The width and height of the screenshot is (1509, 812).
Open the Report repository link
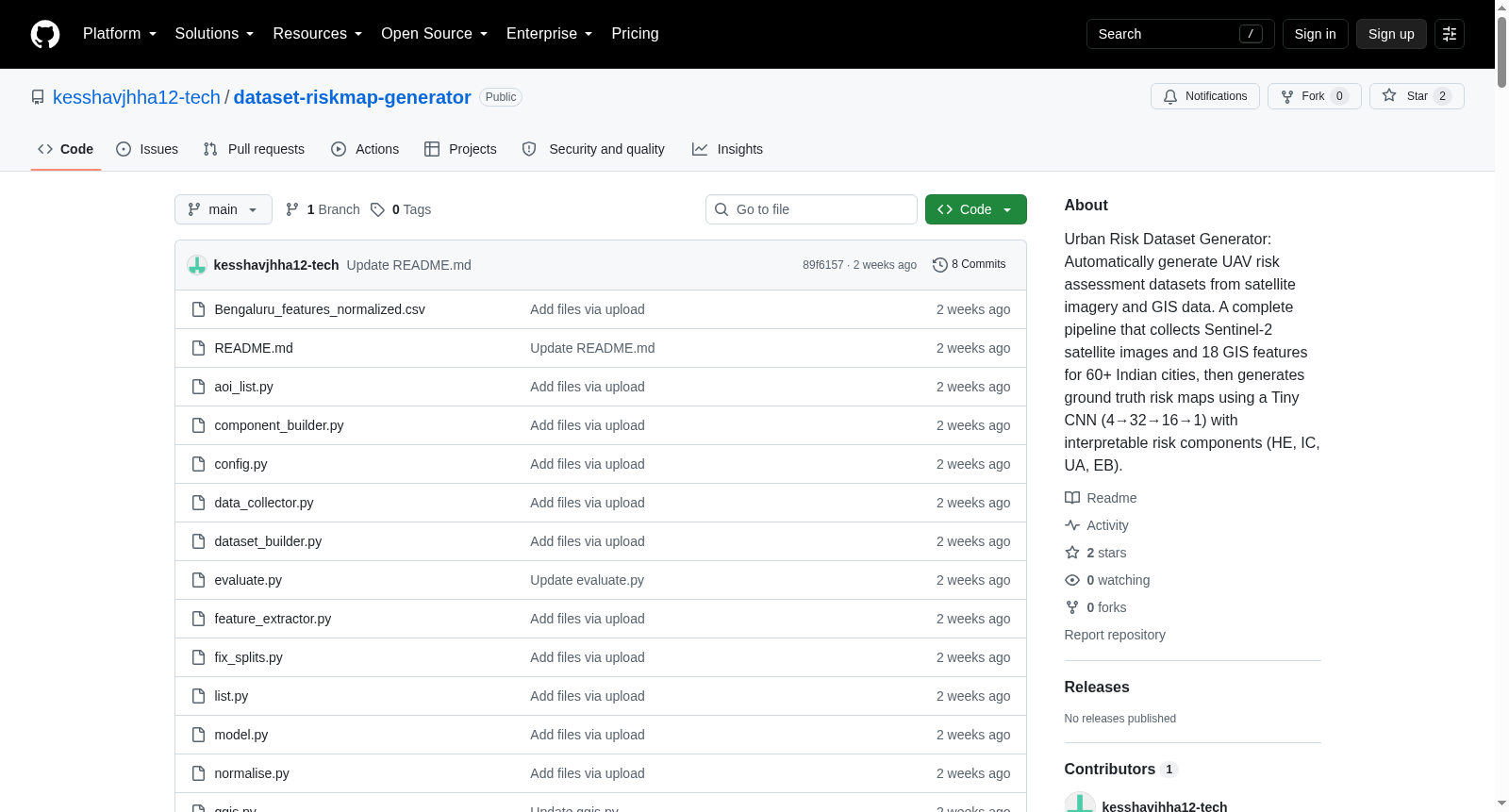1115,635
